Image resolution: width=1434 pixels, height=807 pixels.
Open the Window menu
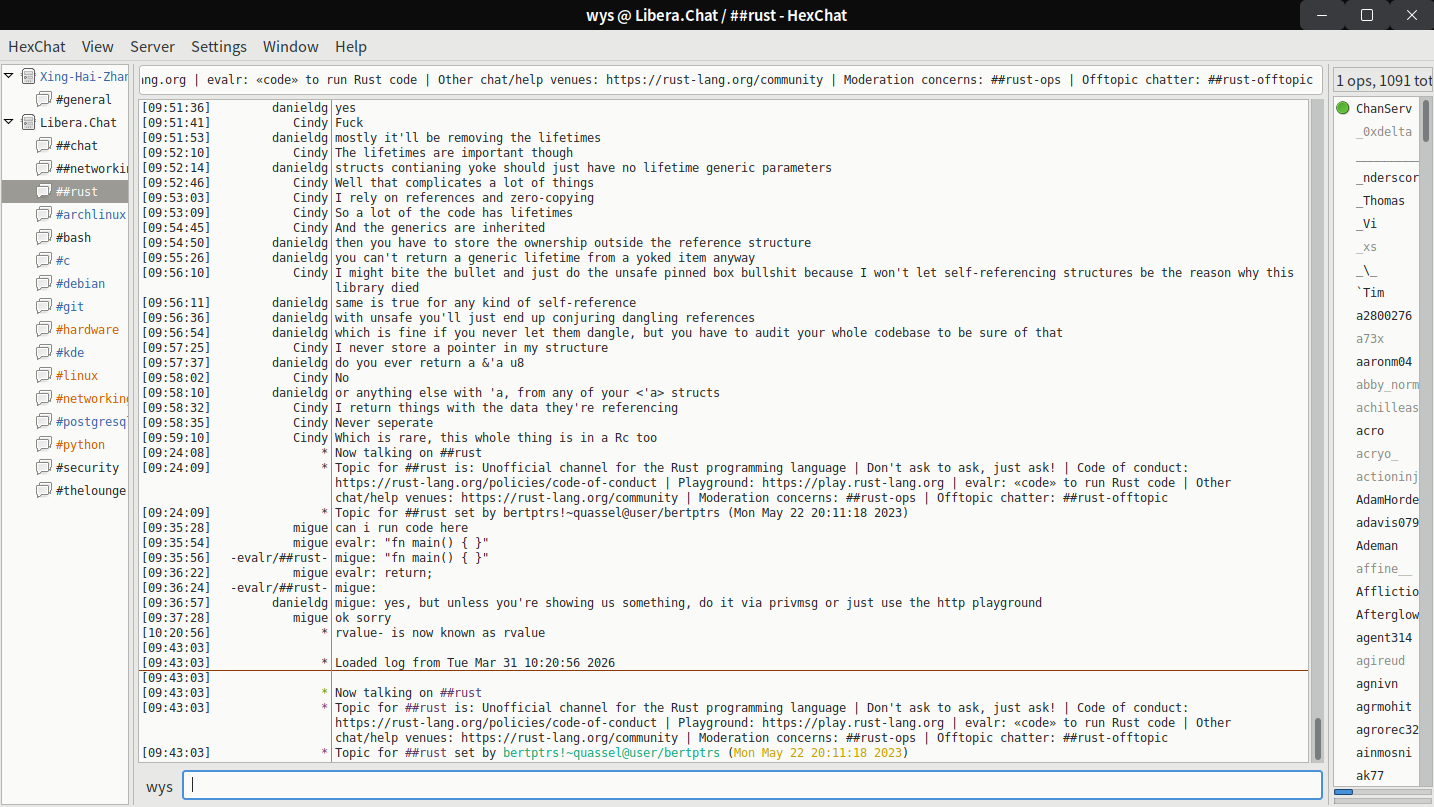(x=291, y=46)
